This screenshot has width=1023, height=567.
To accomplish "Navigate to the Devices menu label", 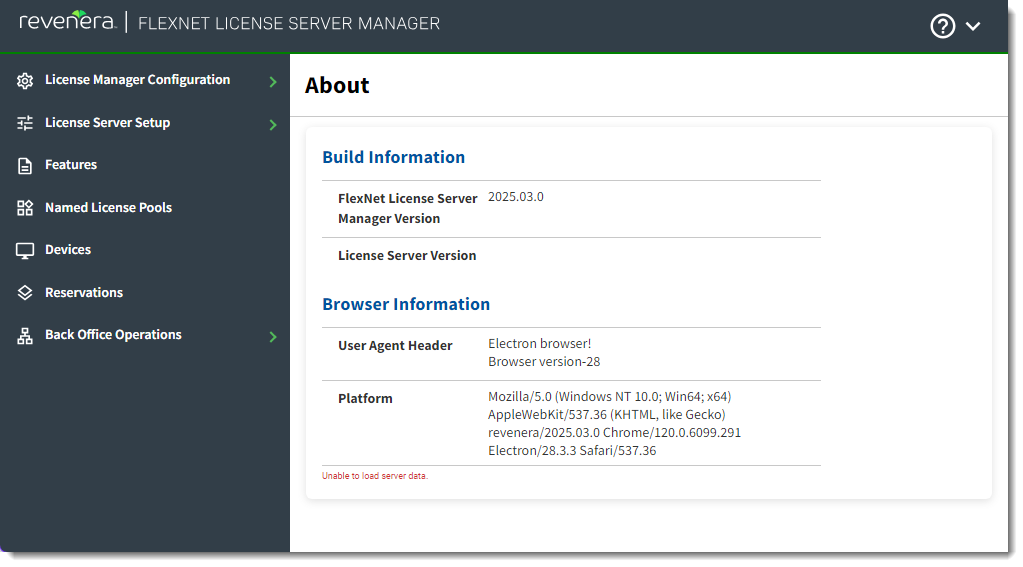I will pyautogui.click(x=68, y=250).
